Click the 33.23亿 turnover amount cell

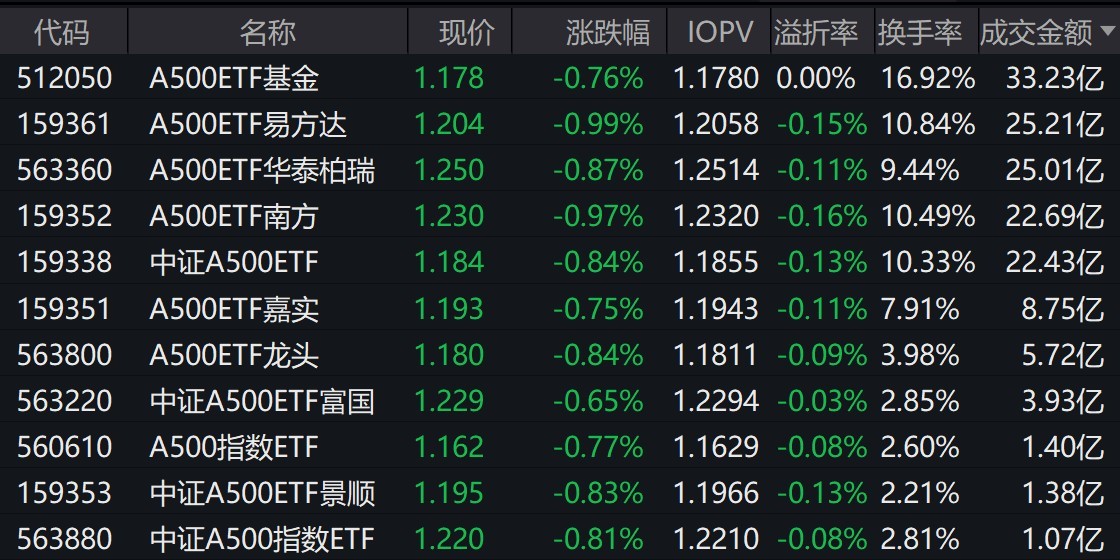point(1055,78)
